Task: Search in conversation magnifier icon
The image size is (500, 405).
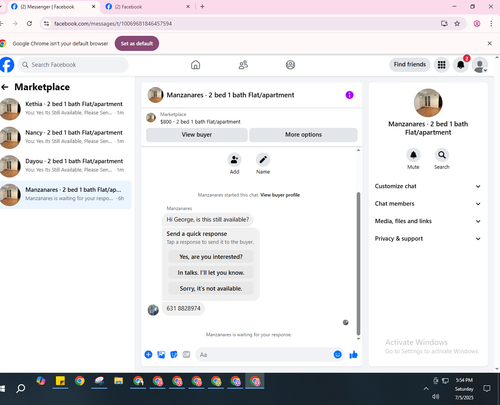Action: tap(442, 155)
